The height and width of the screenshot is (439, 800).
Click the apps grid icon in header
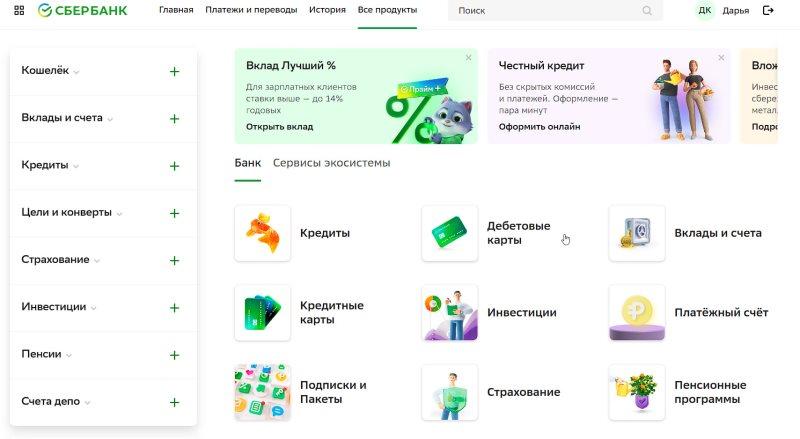pyautogui.click(x=19, y=10)
